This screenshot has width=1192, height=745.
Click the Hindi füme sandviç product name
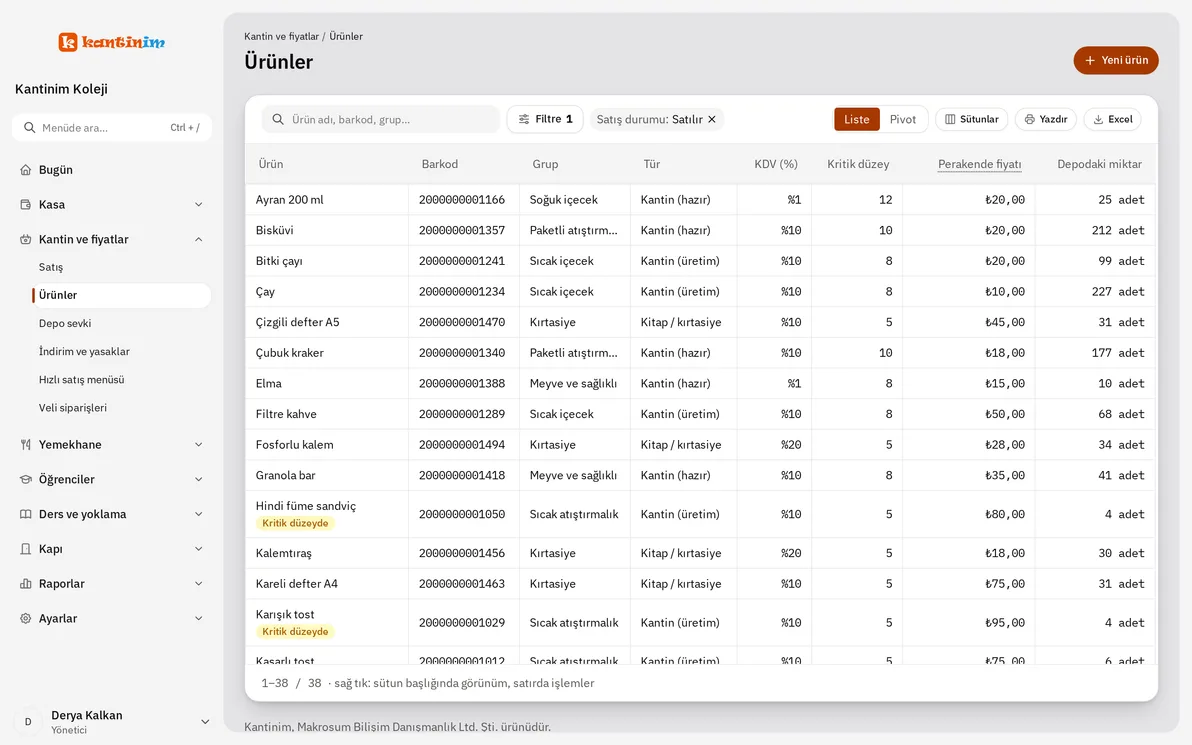click(306, 506)
